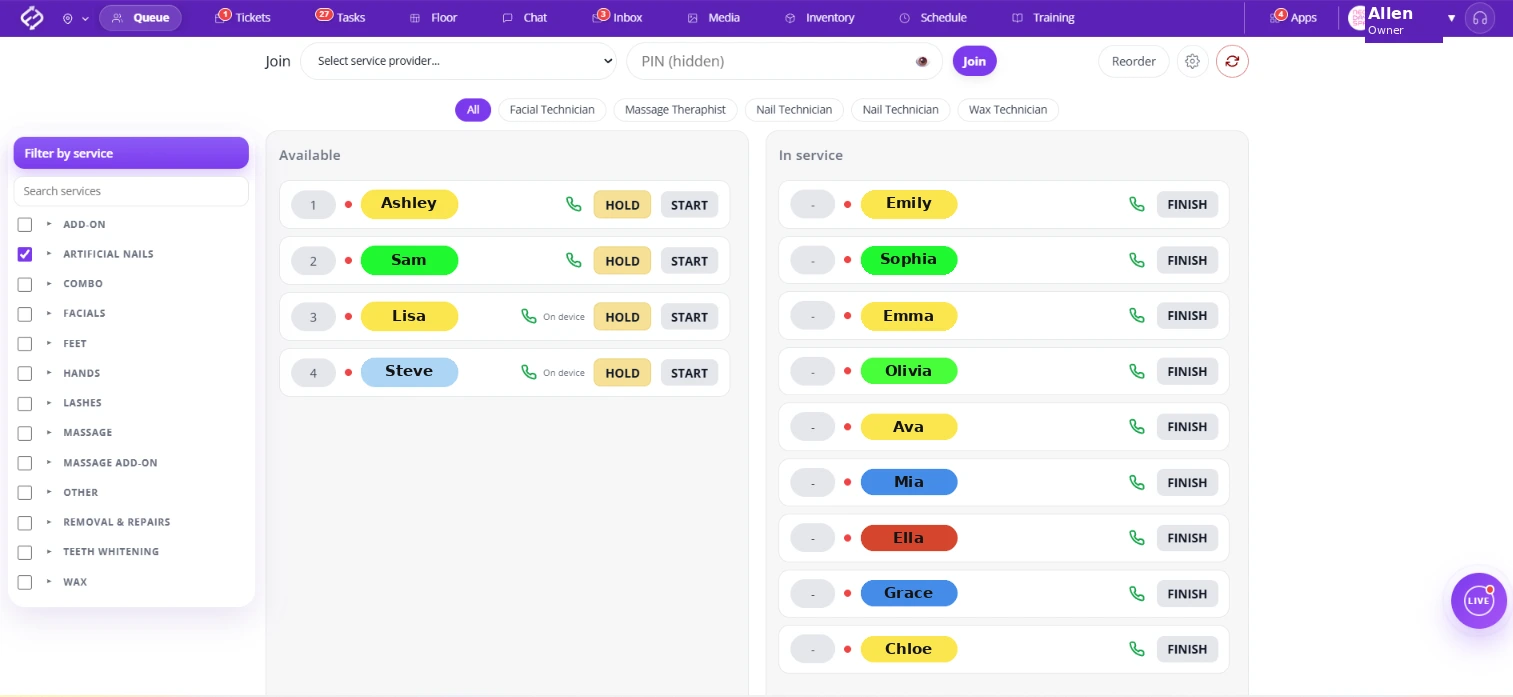
Task: Check the ADD-ON service checkbox
Action: coord(25,224)
